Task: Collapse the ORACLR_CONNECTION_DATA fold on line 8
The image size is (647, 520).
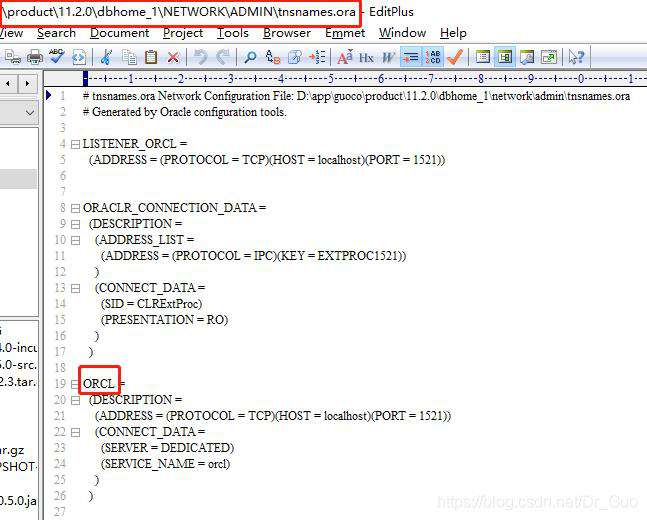Action: 75,208
